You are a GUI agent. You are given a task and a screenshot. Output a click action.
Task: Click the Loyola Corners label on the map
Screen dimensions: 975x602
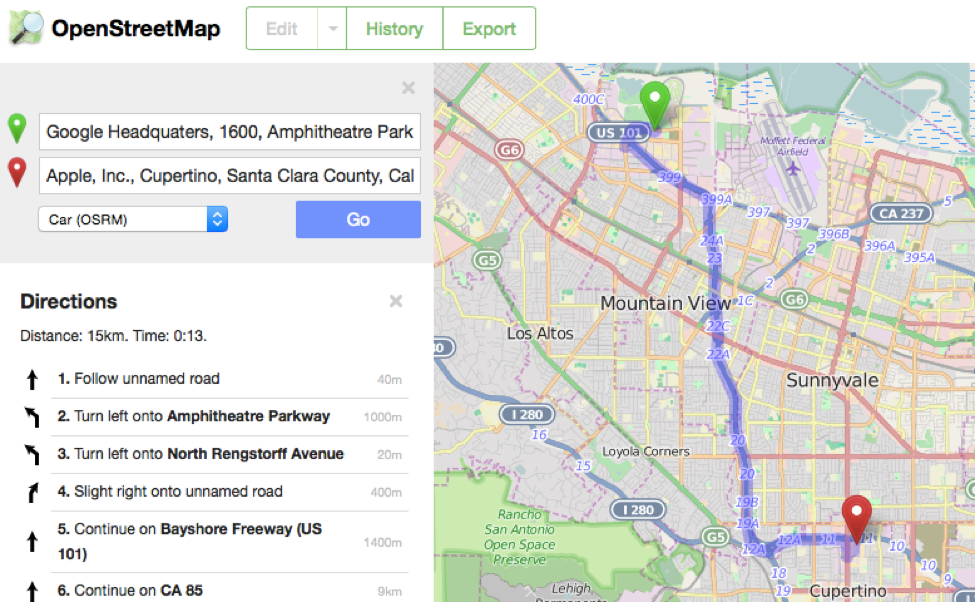645,452
